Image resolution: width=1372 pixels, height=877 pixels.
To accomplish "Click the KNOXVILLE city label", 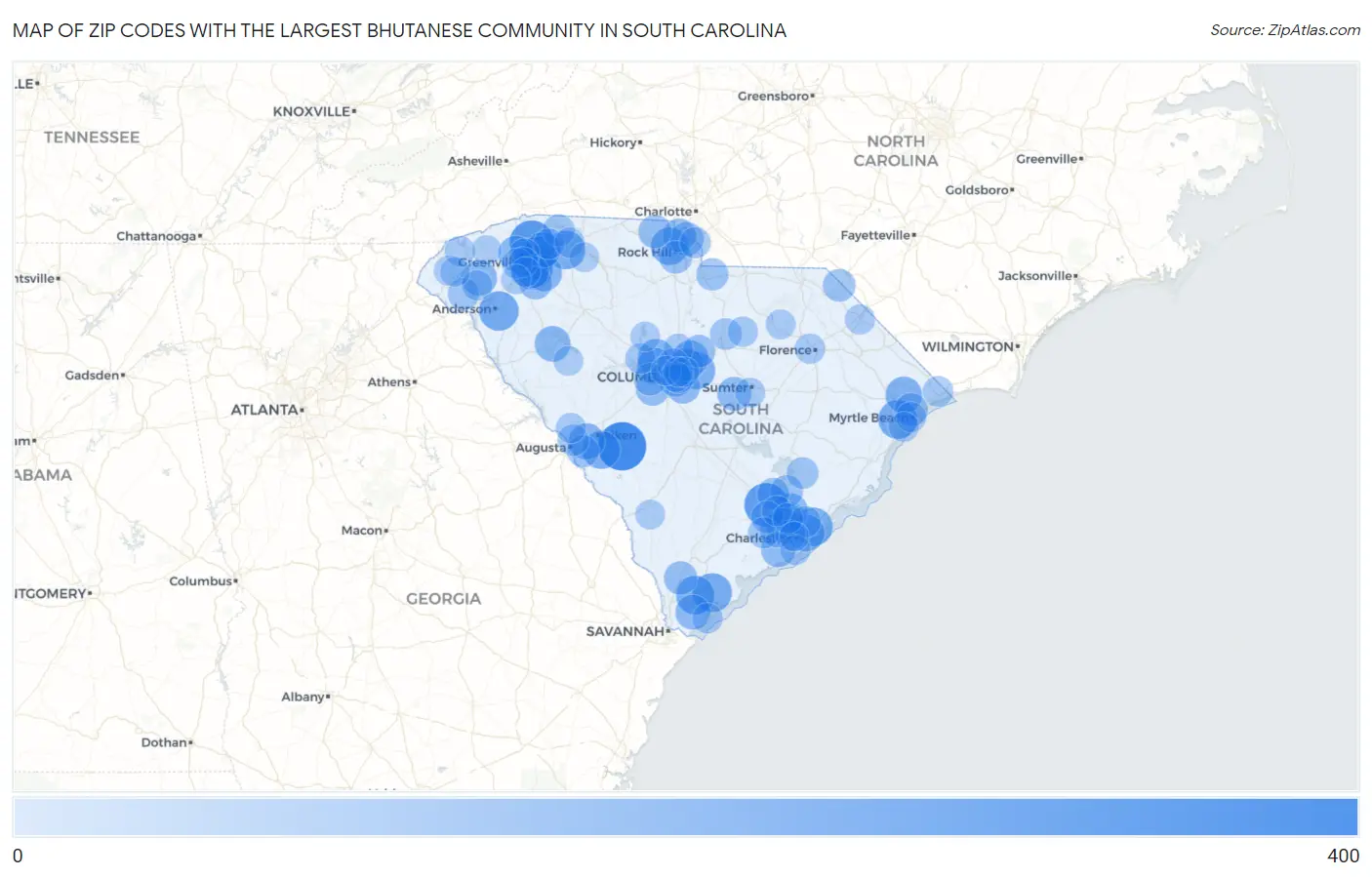I will (314, 111).
